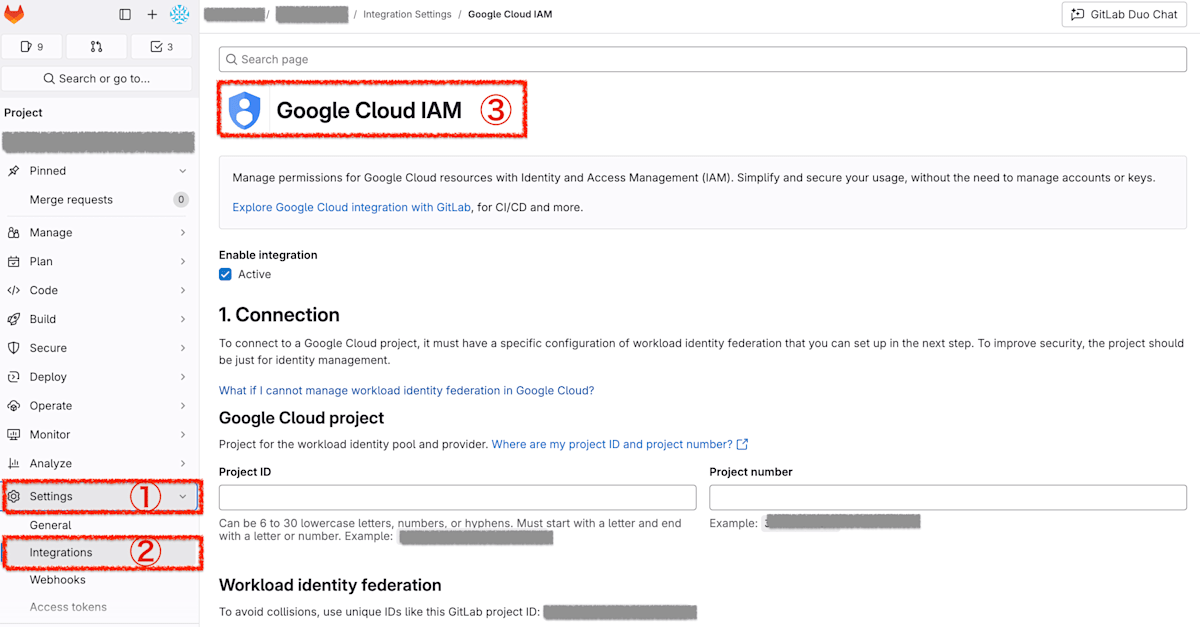Click the Manage section icon
The width and height of the screenshot is (1200, 627).
tap(13, 233)
